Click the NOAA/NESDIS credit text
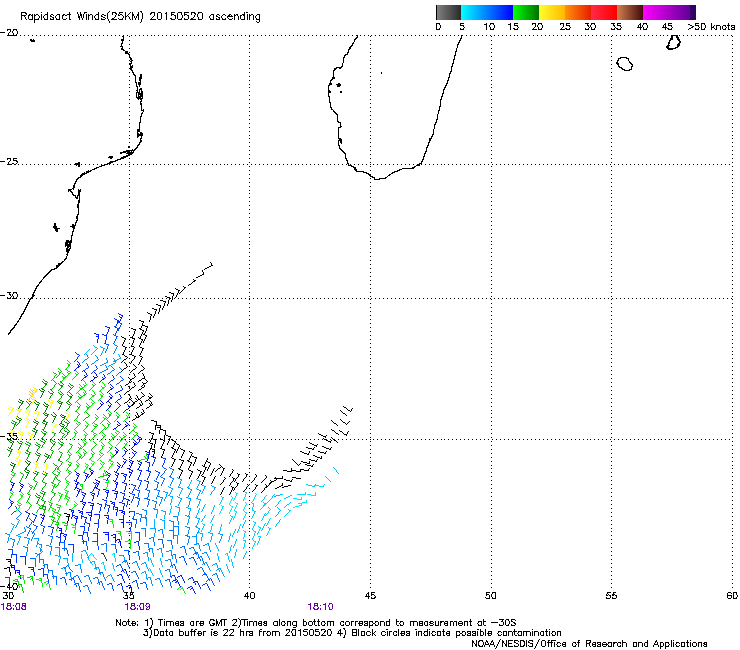The height and width of the screenshot is (650, 740). (x=589, y=644)
